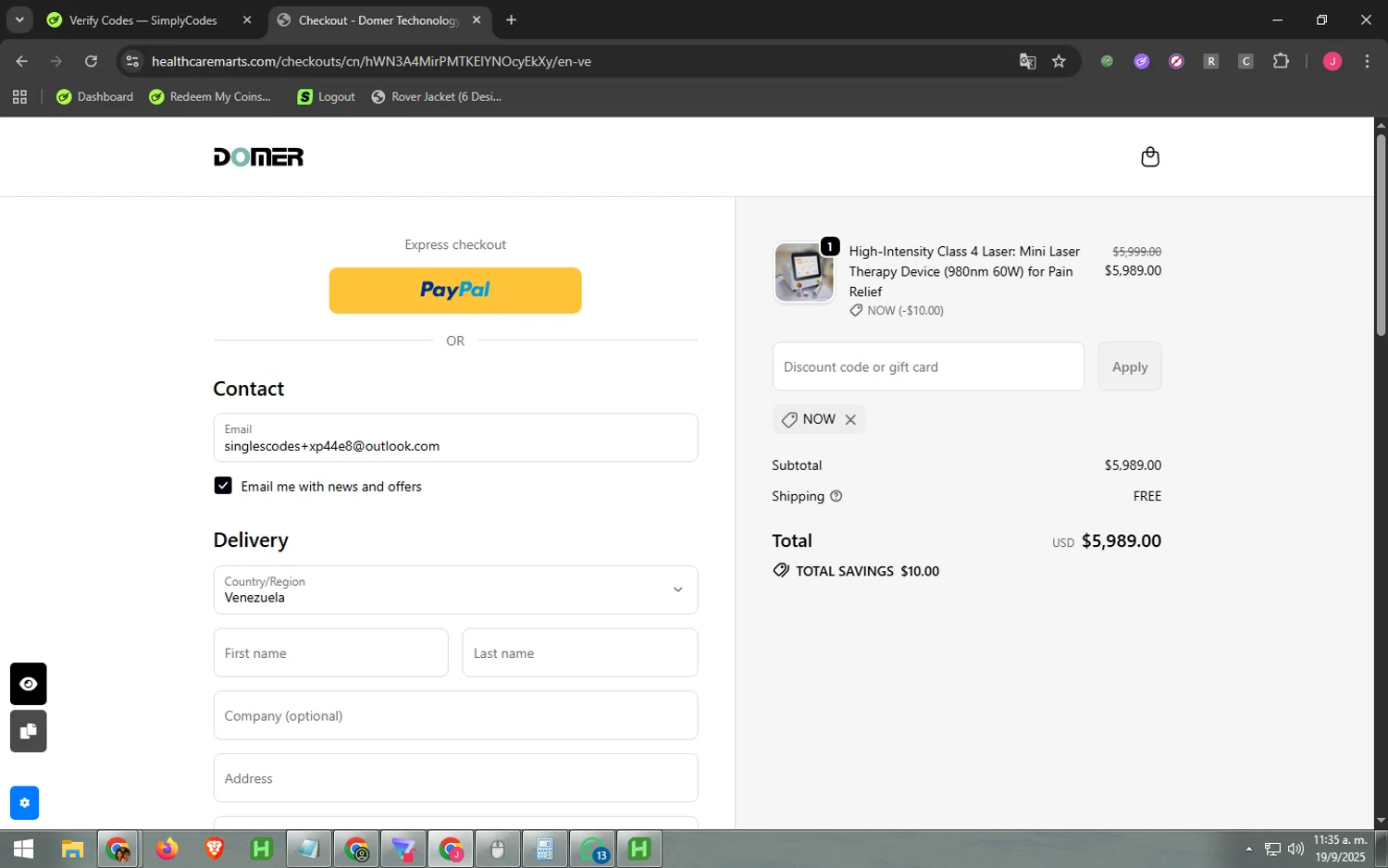
Task: Click the page vertical scrollbar
Action: 1381,235
